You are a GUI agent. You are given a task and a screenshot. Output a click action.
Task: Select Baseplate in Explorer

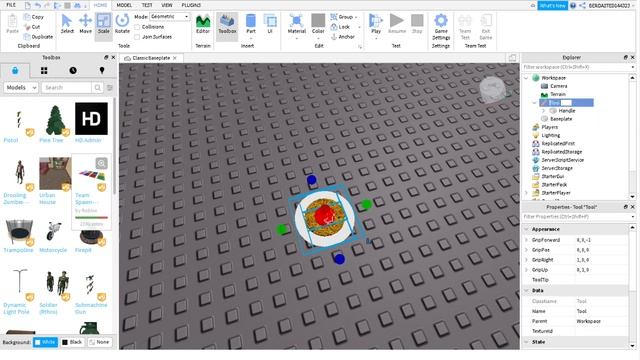coord(561,119)
